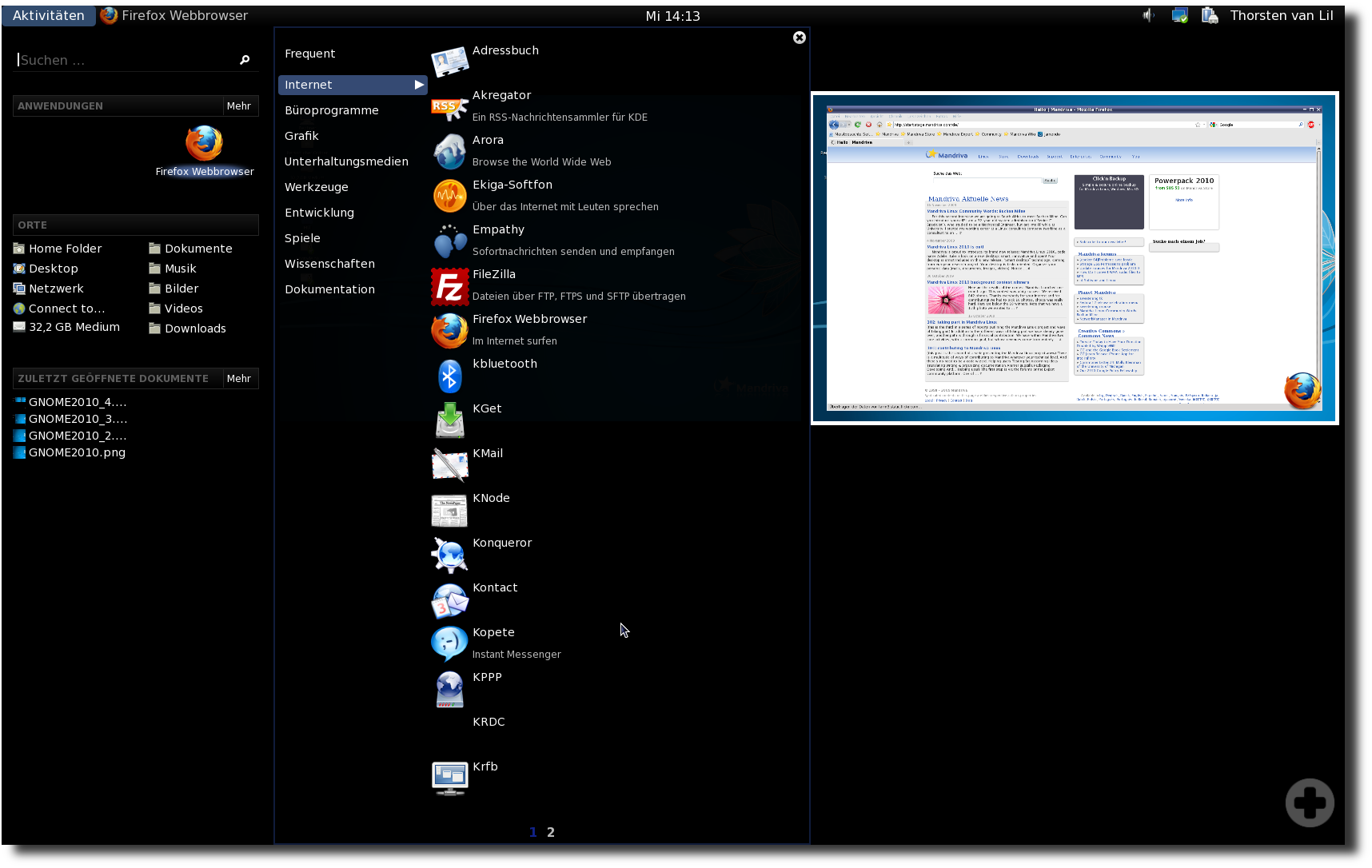Screen dimensions: 1372x868
Task: Go to page 2 of applications
Action: [551, 832]
